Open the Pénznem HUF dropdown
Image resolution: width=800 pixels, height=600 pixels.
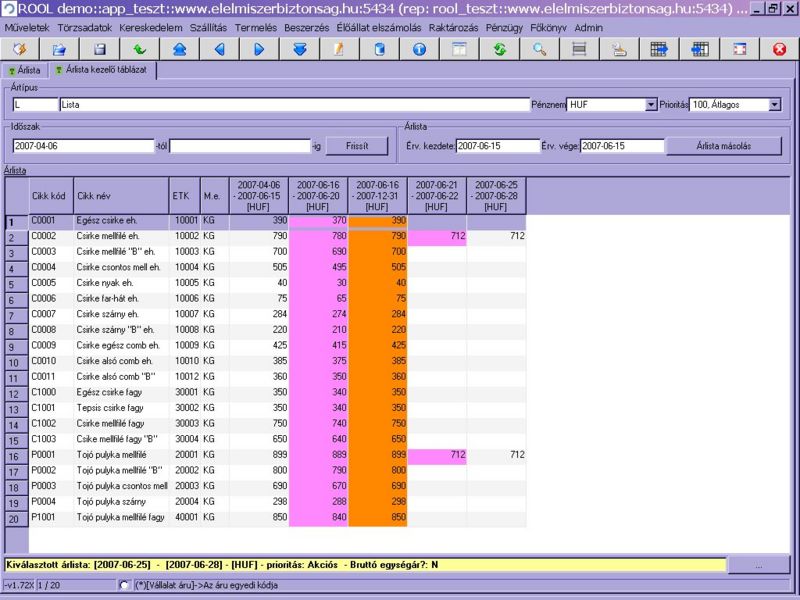click(651, 104)
